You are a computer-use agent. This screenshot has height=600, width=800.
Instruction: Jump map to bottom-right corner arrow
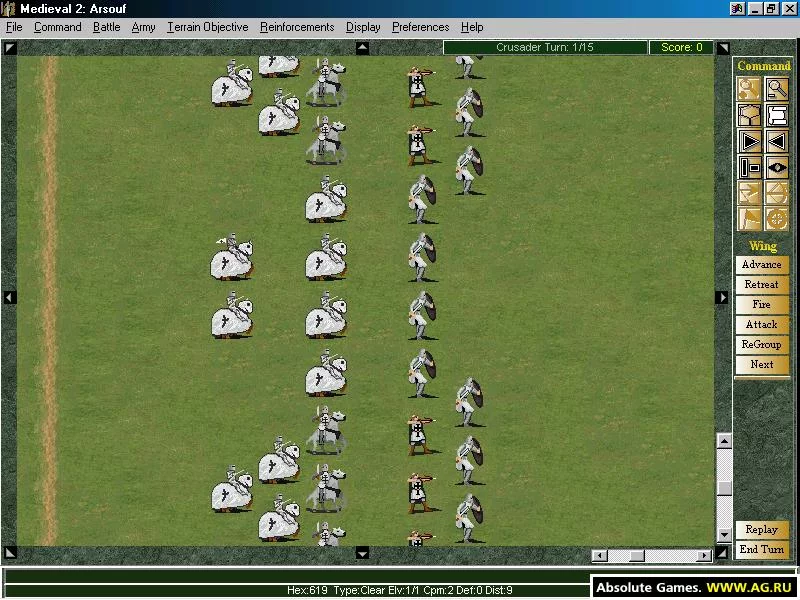(x=721, y=553)
